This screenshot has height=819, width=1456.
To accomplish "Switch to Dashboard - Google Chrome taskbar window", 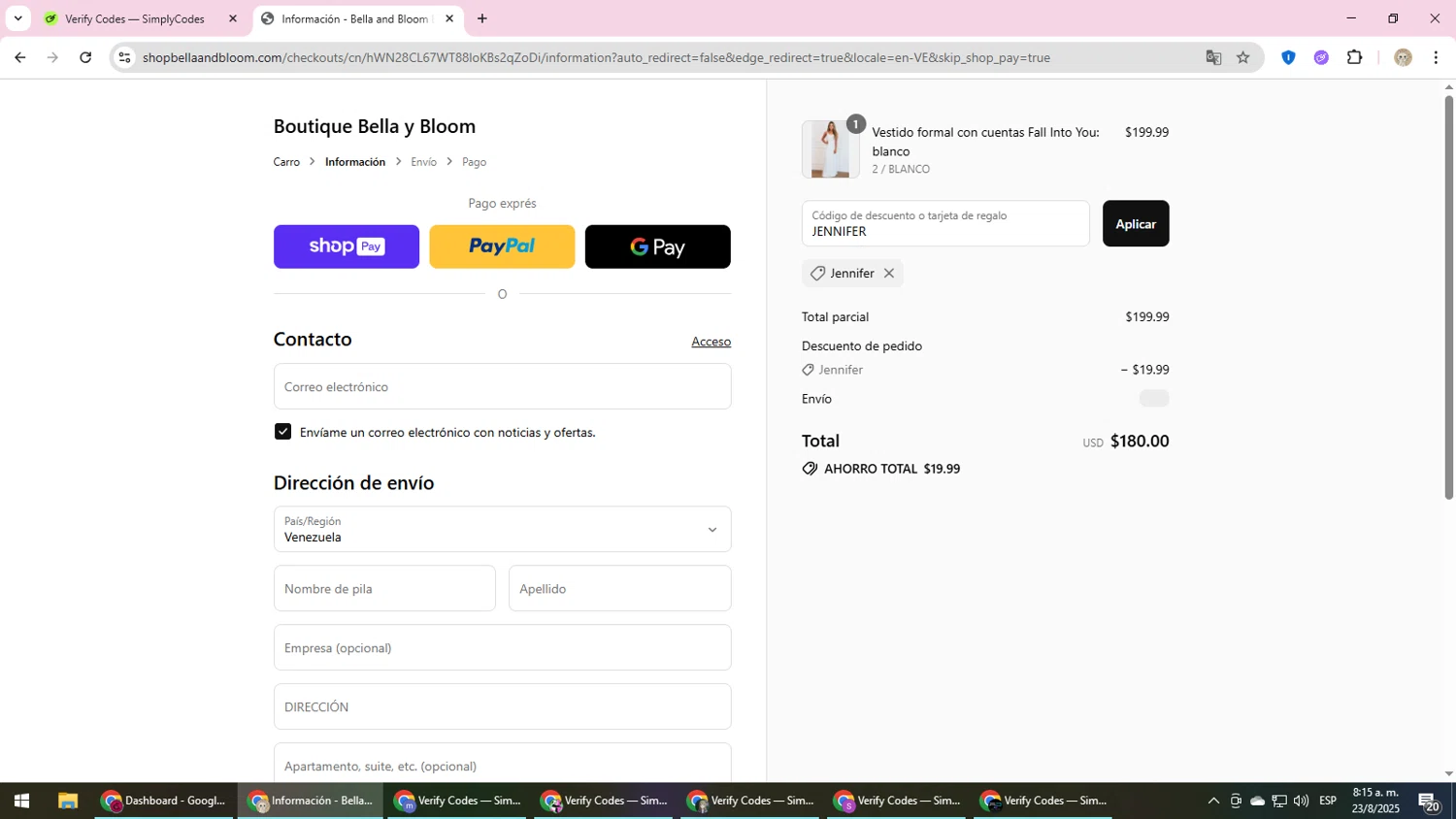I will (x=165, y=801).
